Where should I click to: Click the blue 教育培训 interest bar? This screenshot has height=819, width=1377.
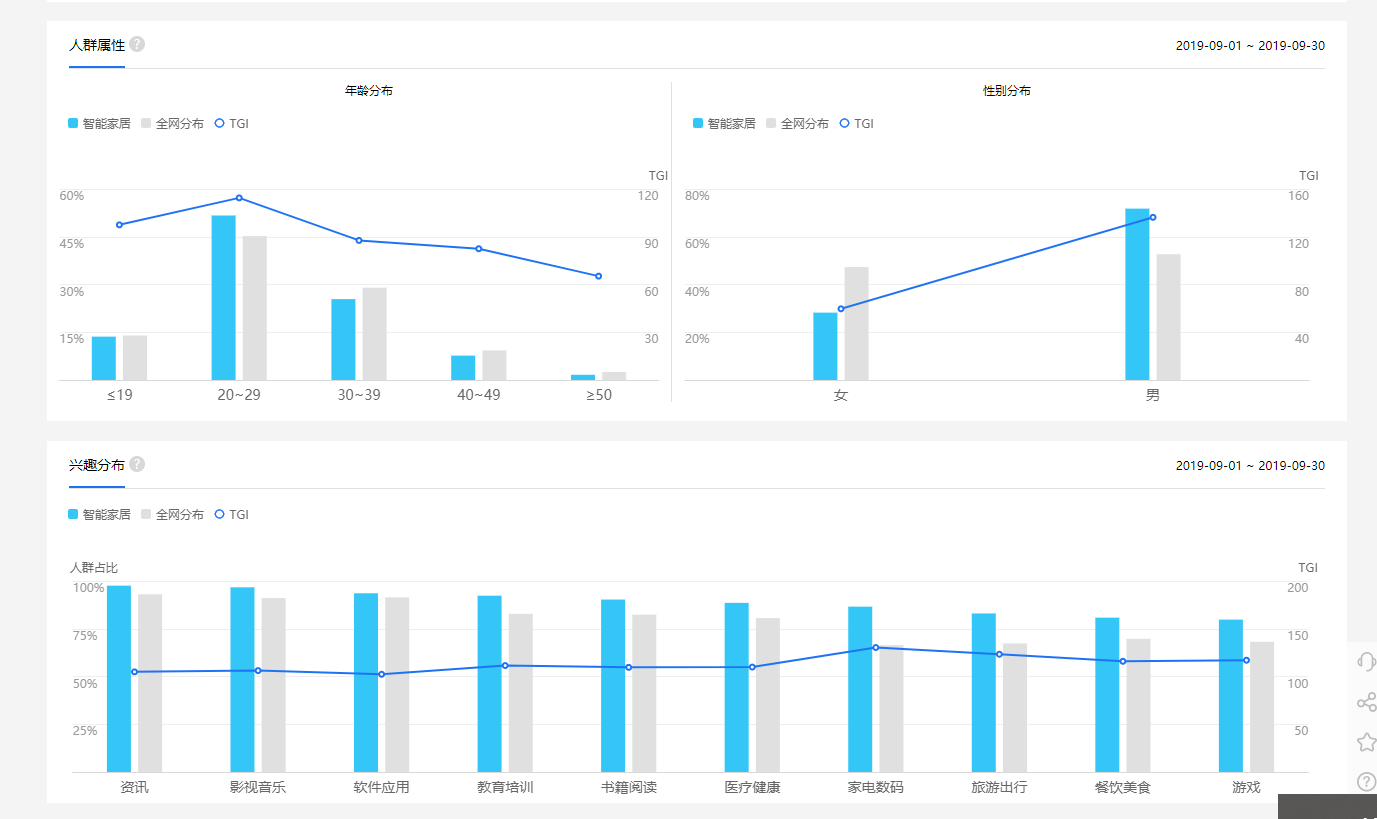pos(489,684)
